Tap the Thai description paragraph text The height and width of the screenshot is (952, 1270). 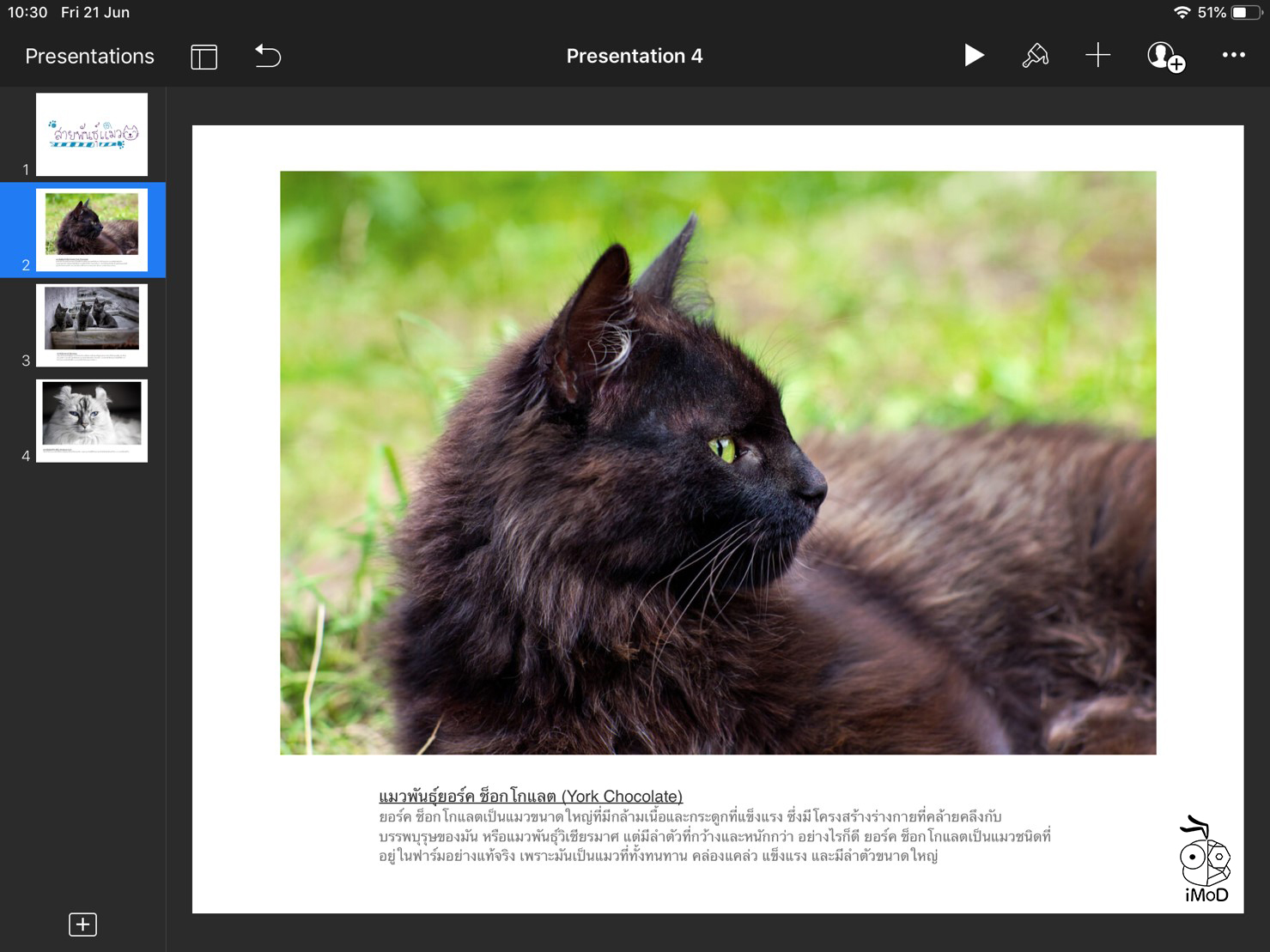click(x=713, y=837)
